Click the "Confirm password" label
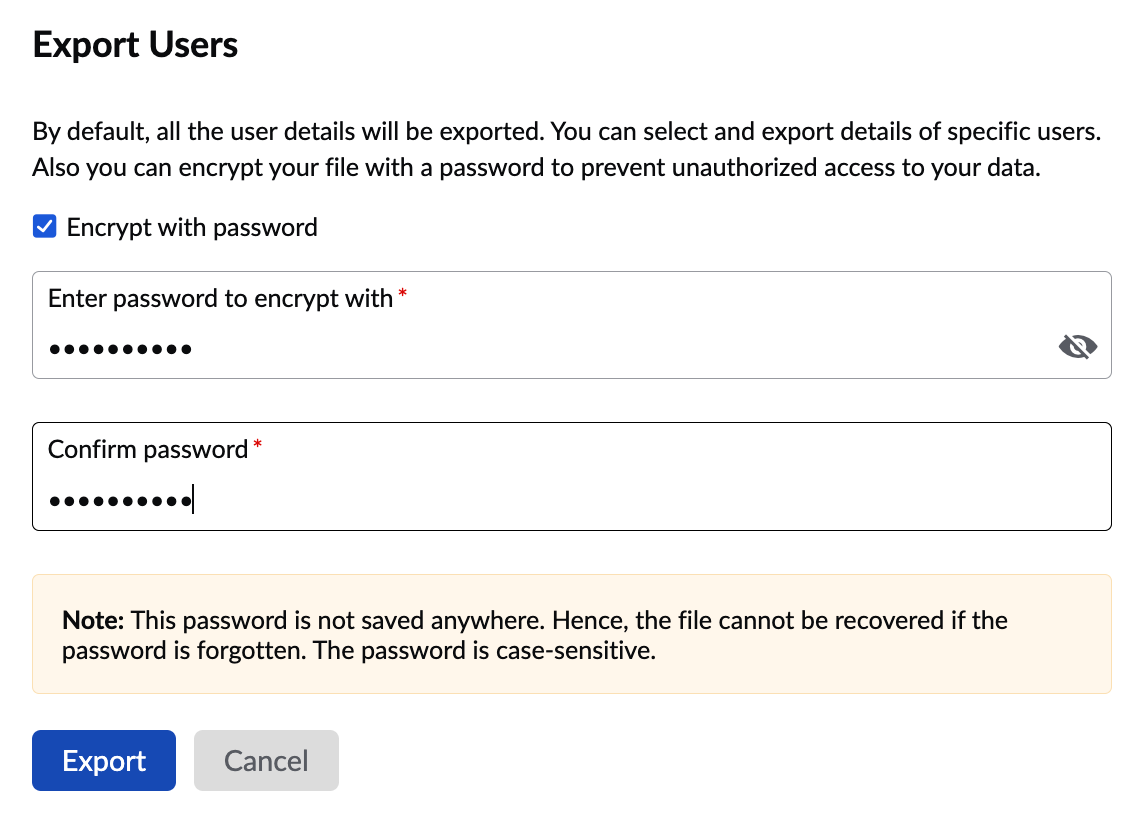This screenshot has width=1142, height=818. pos(147,449)
